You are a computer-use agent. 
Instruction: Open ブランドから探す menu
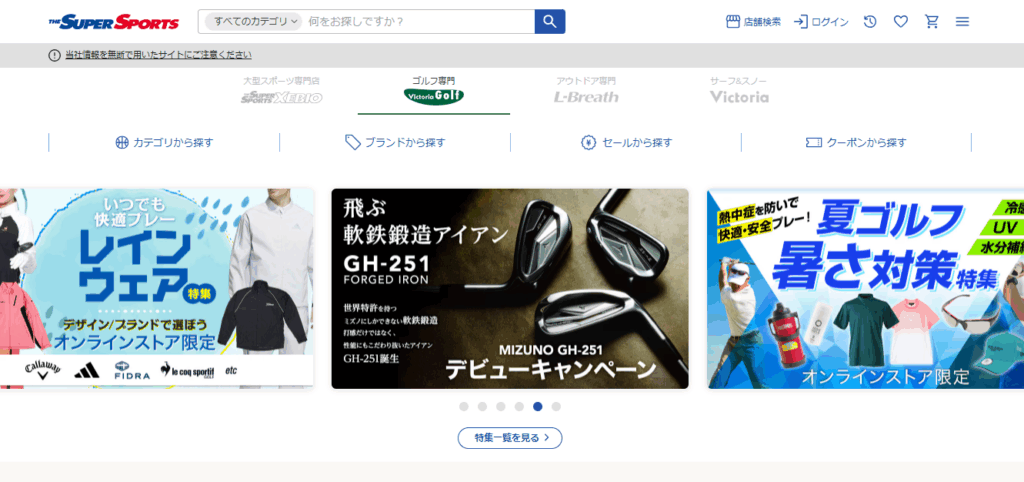point(395,142)
